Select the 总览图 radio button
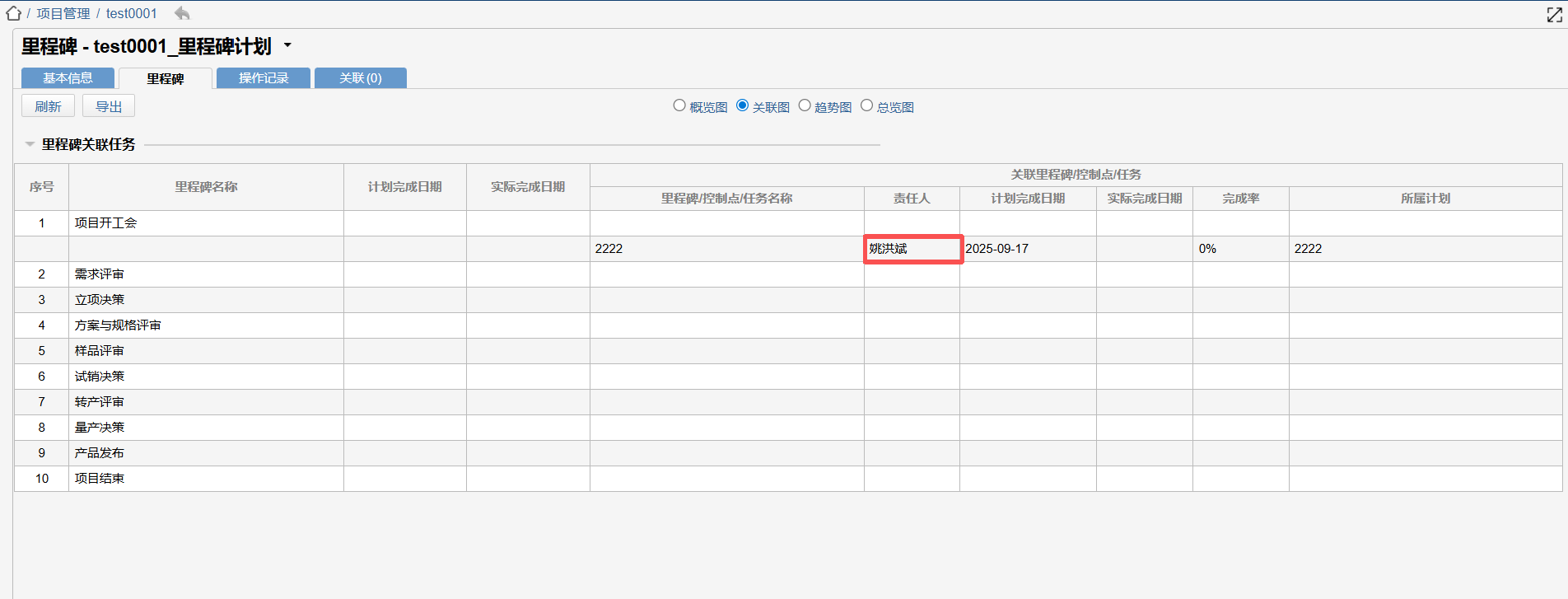 click(866, 105)
